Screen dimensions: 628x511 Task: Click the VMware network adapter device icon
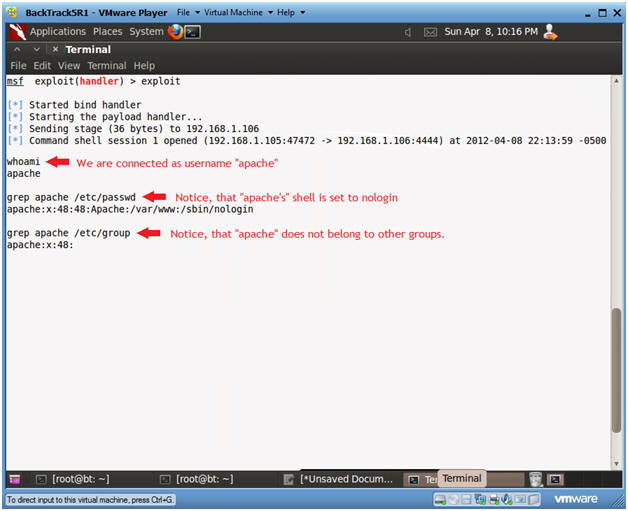pos(479,499)
